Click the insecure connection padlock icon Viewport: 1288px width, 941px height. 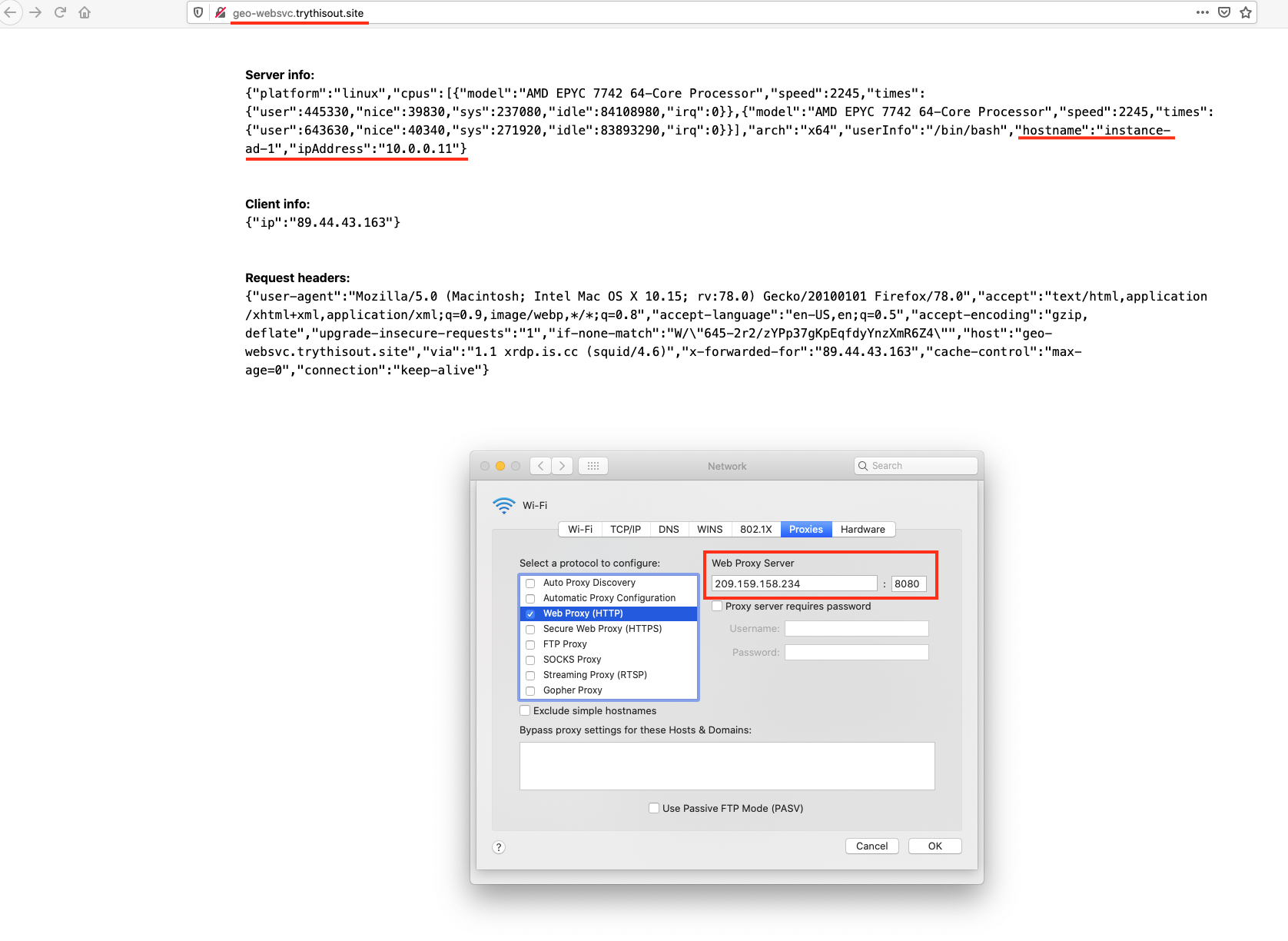221,12
